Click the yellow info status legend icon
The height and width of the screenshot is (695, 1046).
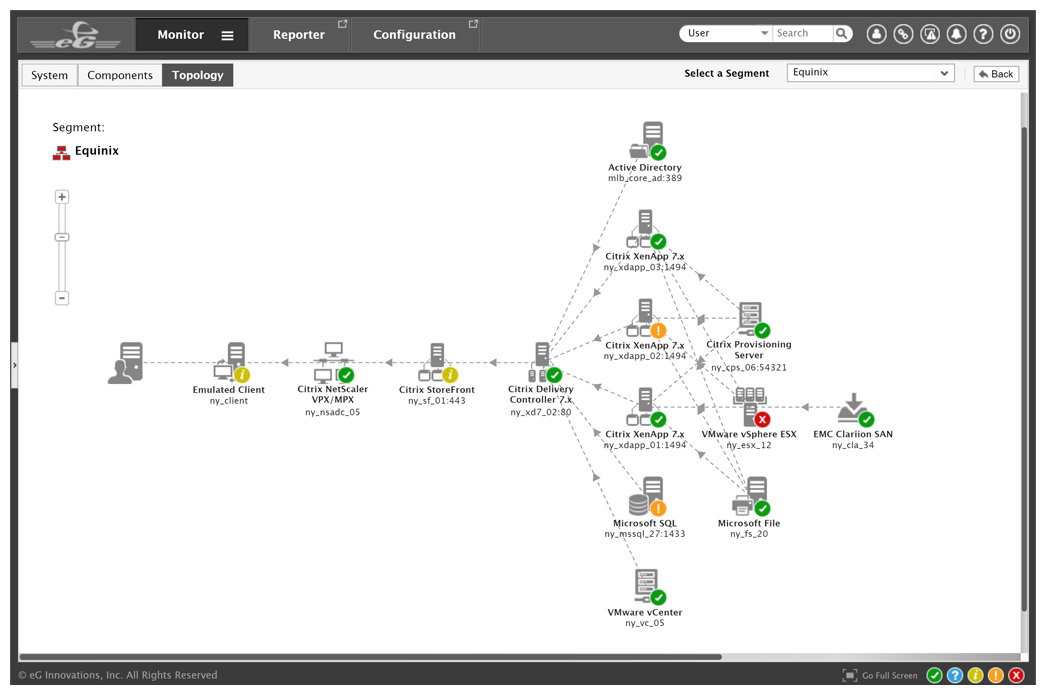(x=975, y=676)
